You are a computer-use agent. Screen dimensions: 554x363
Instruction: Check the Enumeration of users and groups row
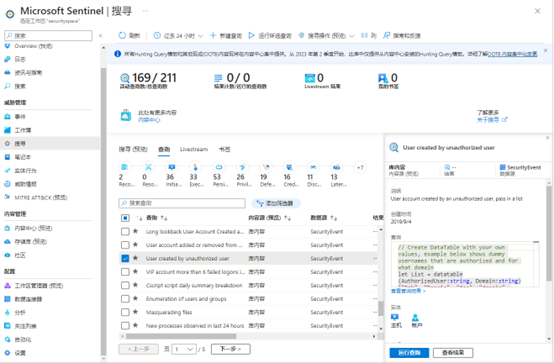(x=125, y=299)
